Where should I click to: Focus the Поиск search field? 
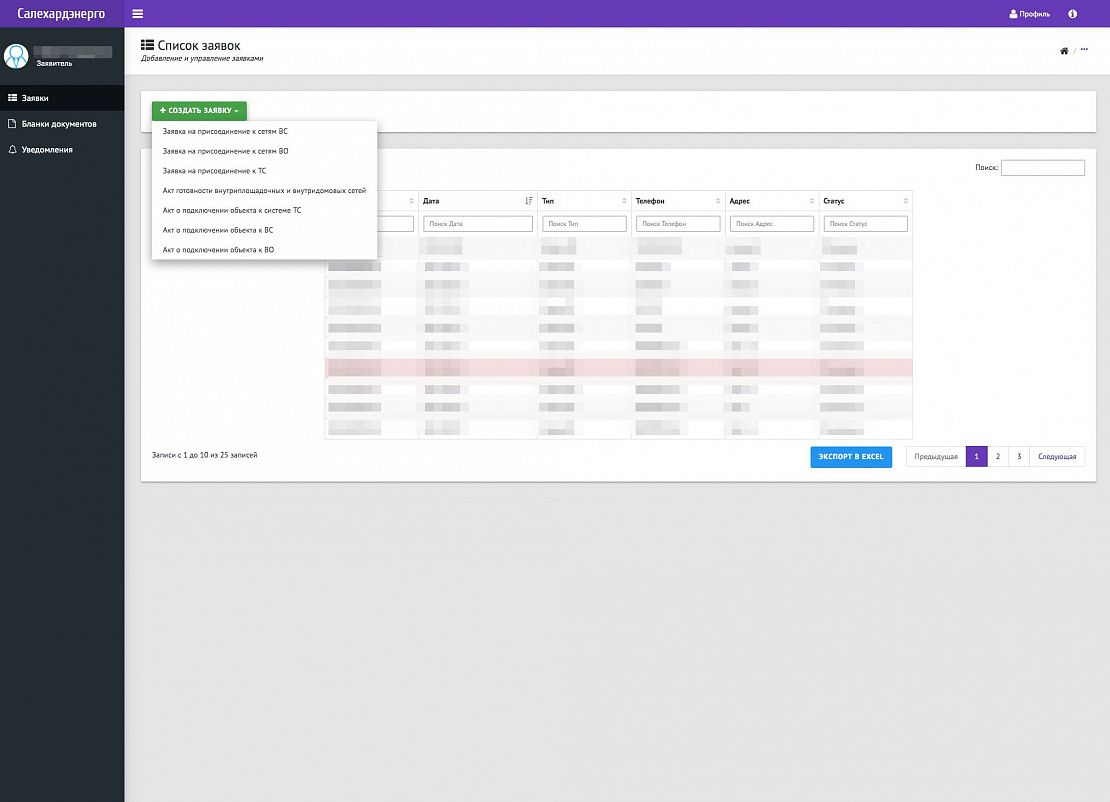point(1042,168)
